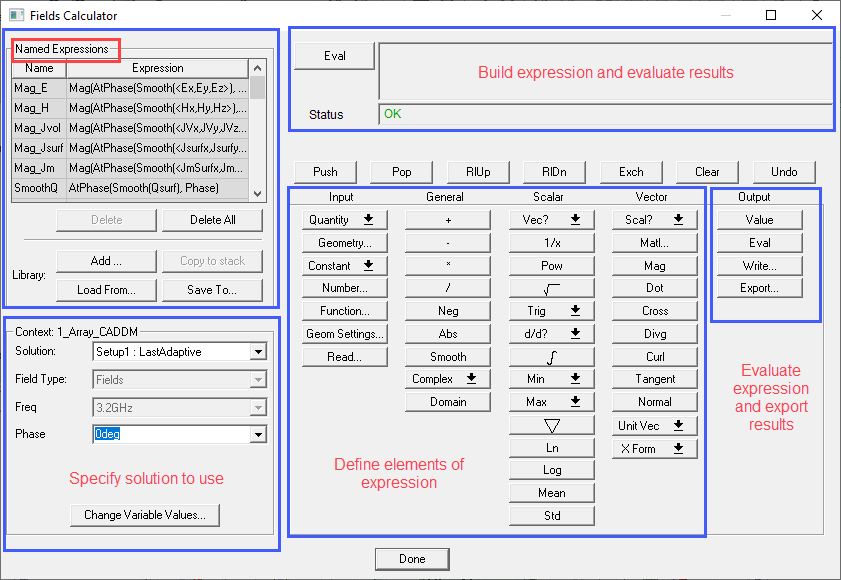The width and height of the screenshot is (841, 580).
Task: Click the named expressions list scrollbar
Action: point(257,110)
